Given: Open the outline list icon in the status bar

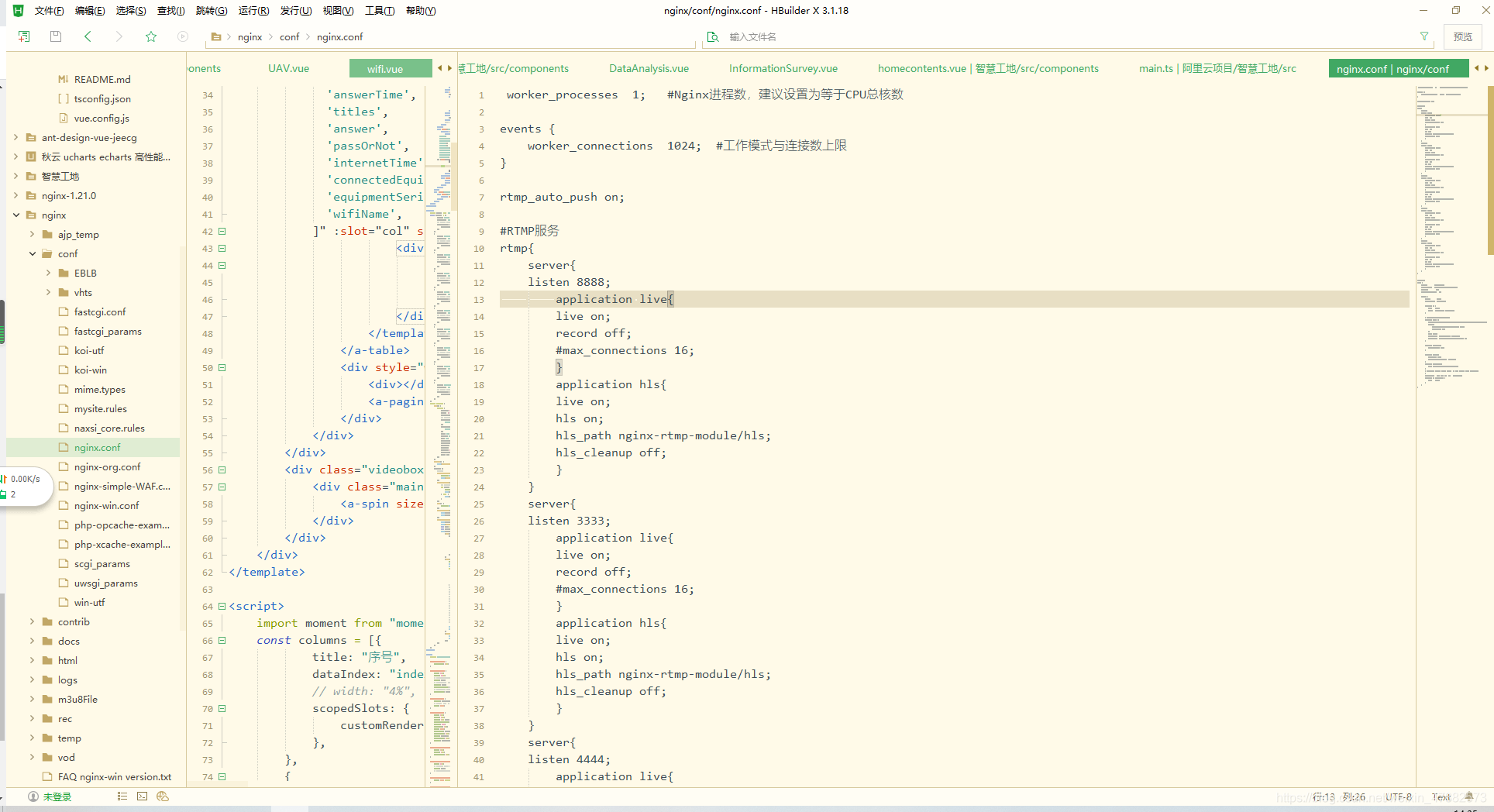Looking at the screenshot, I should (122, 797).
